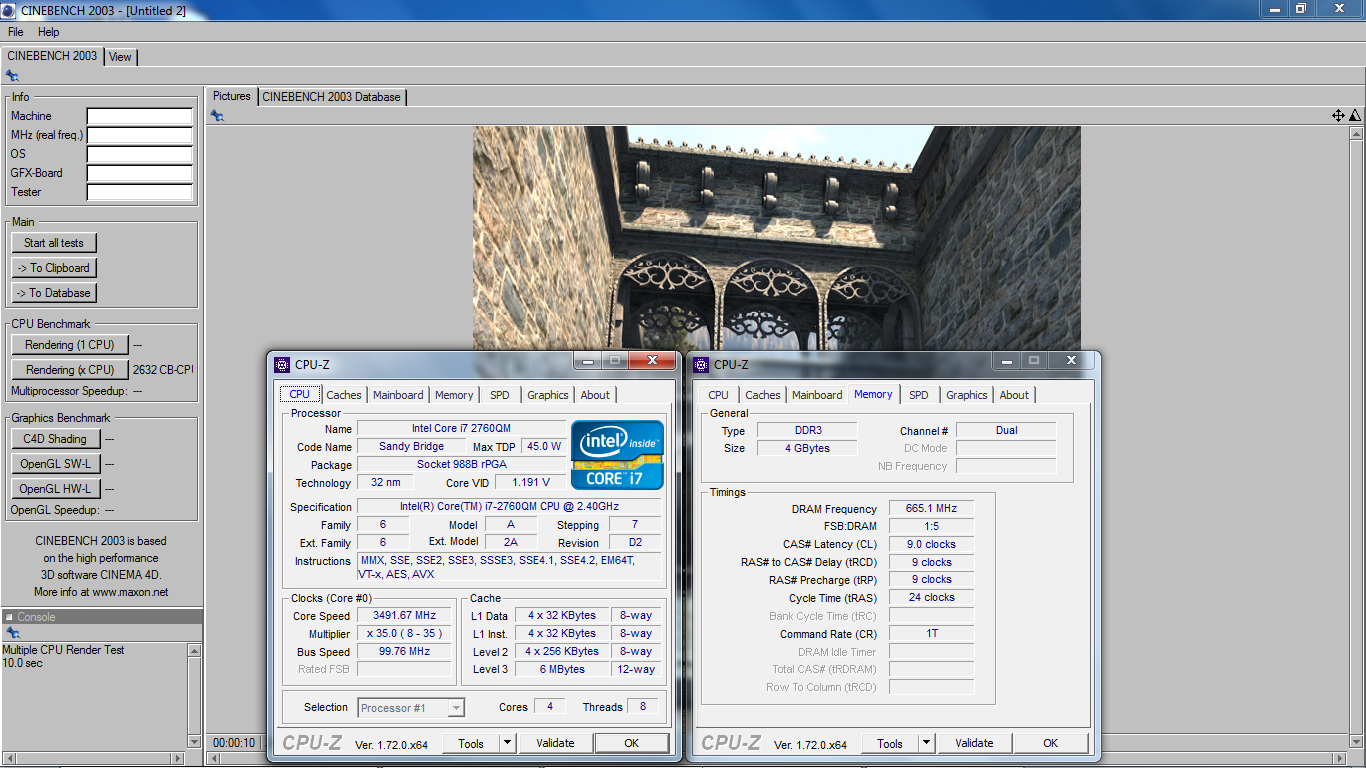Click the 2632 CB-CPU score text
This screenshot has height=768, width=1366.
click(163, 370)
